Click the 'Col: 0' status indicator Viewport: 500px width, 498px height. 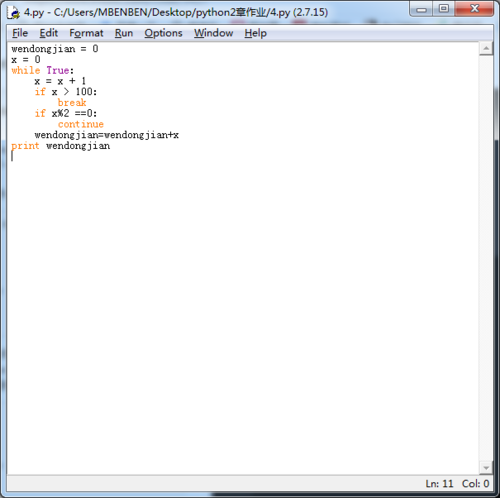pos(475,483)
